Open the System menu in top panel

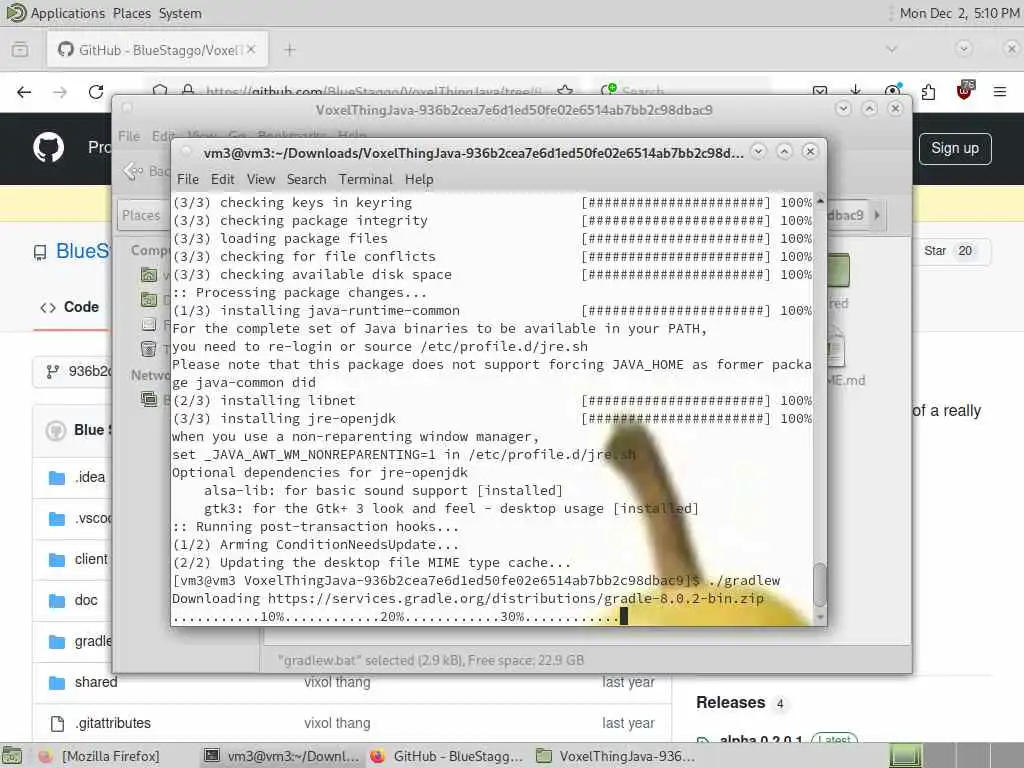pos(180,13)
